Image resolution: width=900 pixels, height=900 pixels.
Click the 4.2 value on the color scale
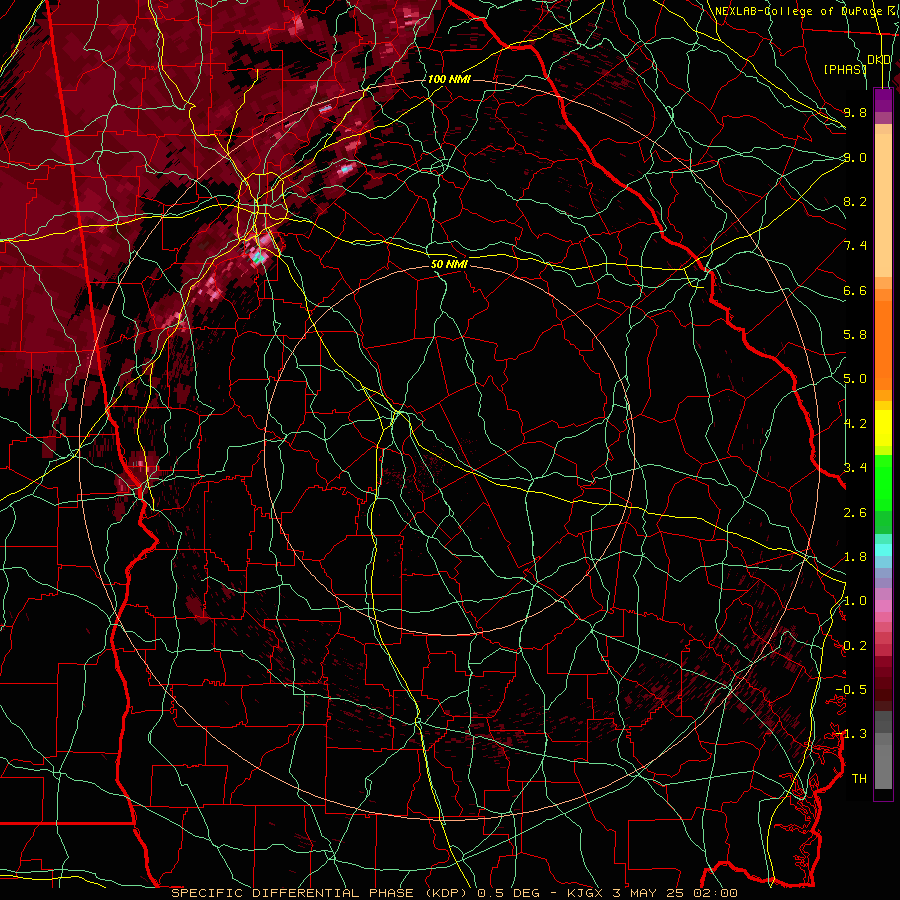click(x=855, y=424)
